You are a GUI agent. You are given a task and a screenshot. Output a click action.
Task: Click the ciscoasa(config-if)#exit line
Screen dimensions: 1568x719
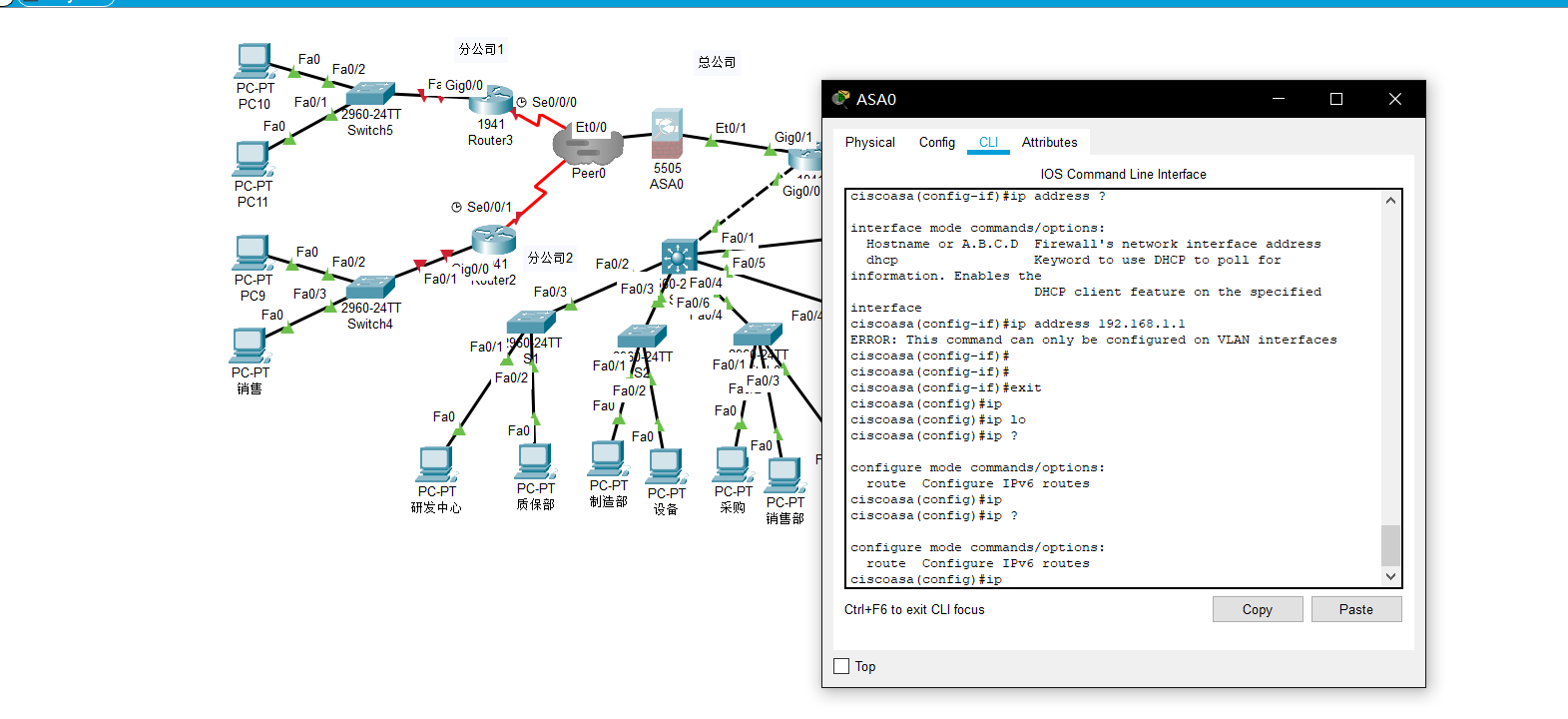point(946,388)
